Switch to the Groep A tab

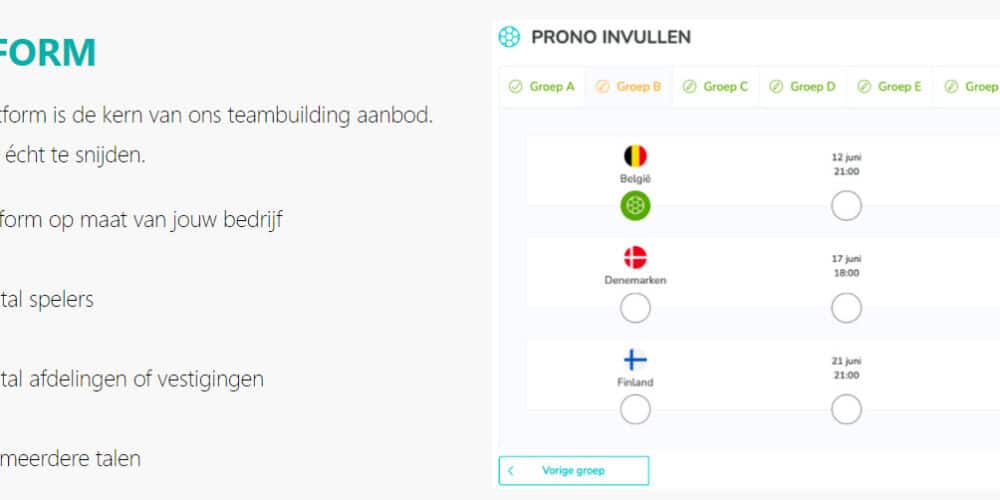click(542, 87)
